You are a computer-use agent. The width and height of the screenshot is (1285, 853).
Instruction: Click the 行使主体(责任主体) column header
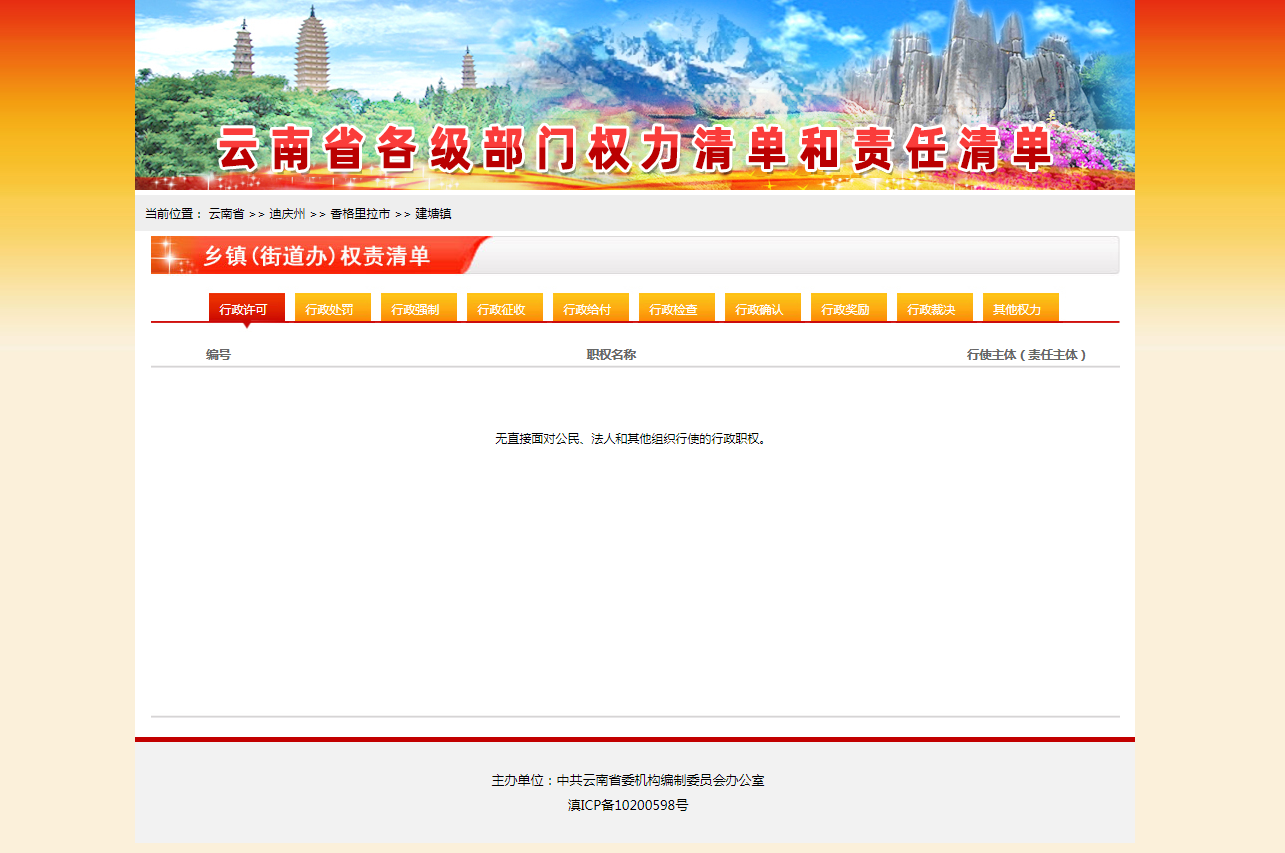[1026, 355]
